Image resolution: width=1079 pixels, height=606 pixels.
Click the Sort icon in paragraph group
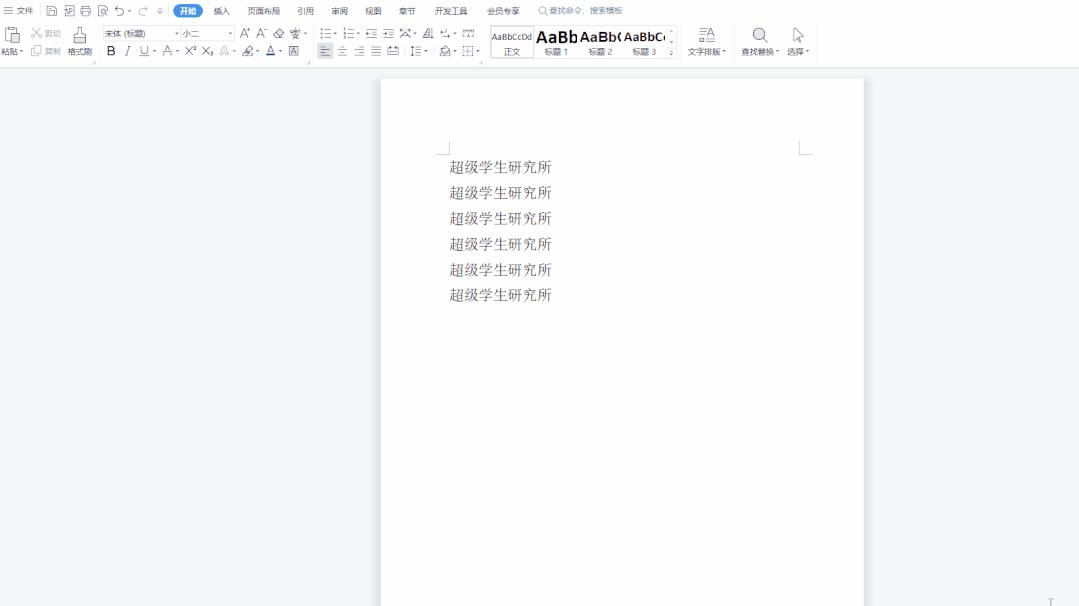point(428,33)
